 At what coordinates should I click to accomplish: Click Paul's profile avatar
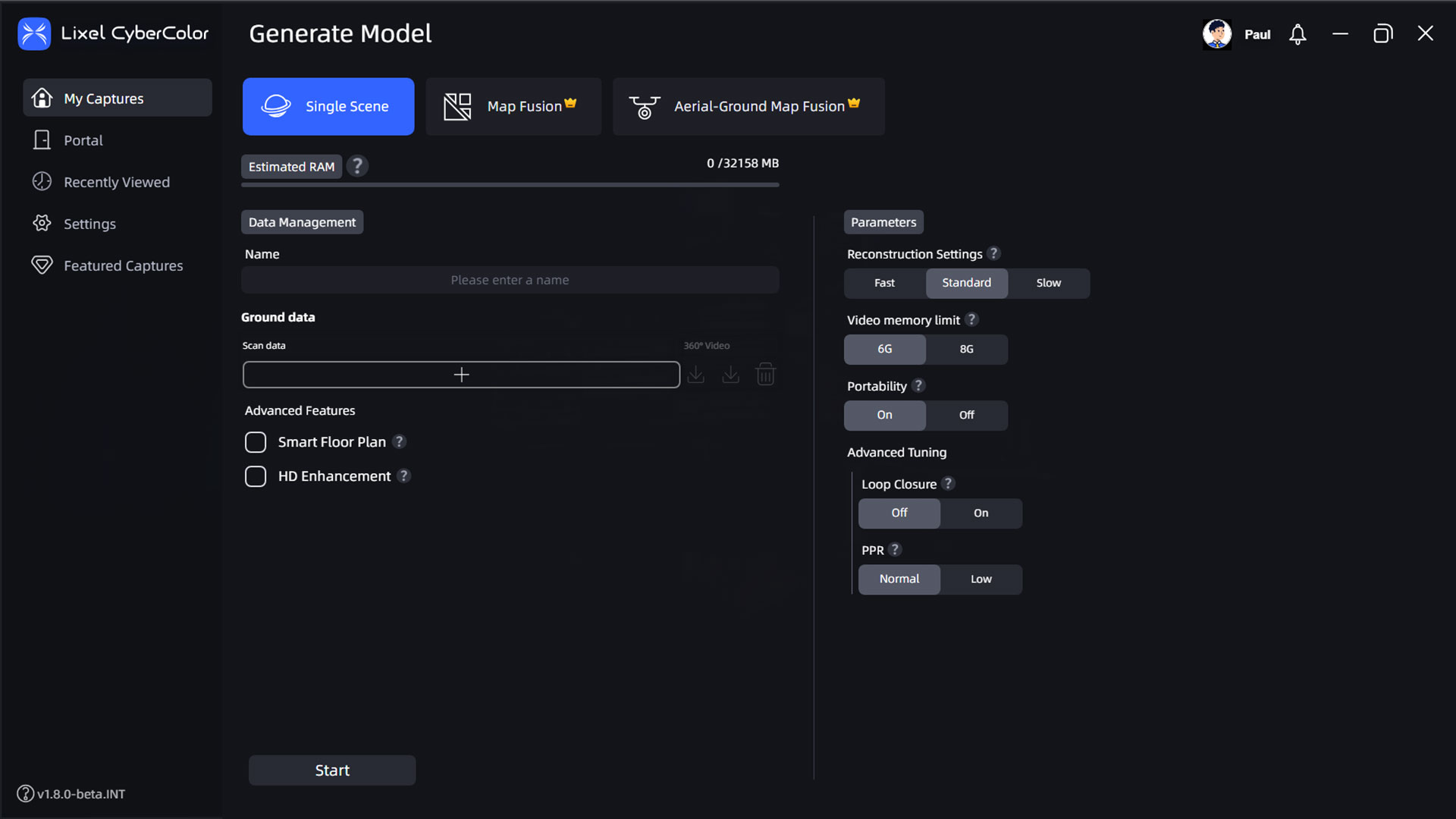[x=1217, y=34]
